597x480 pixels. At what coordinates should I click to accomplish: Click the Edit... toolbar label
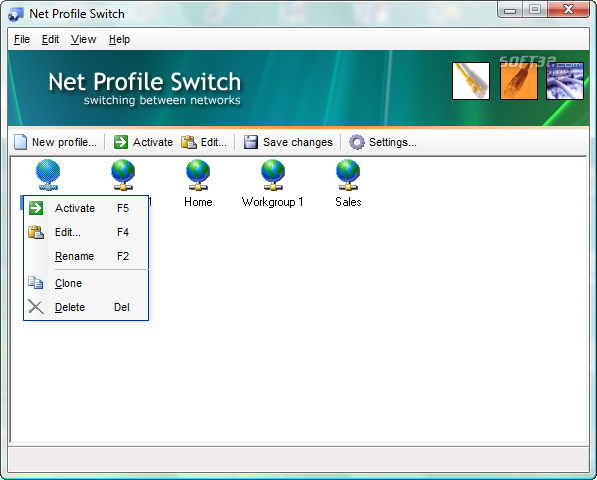point(214,142)
